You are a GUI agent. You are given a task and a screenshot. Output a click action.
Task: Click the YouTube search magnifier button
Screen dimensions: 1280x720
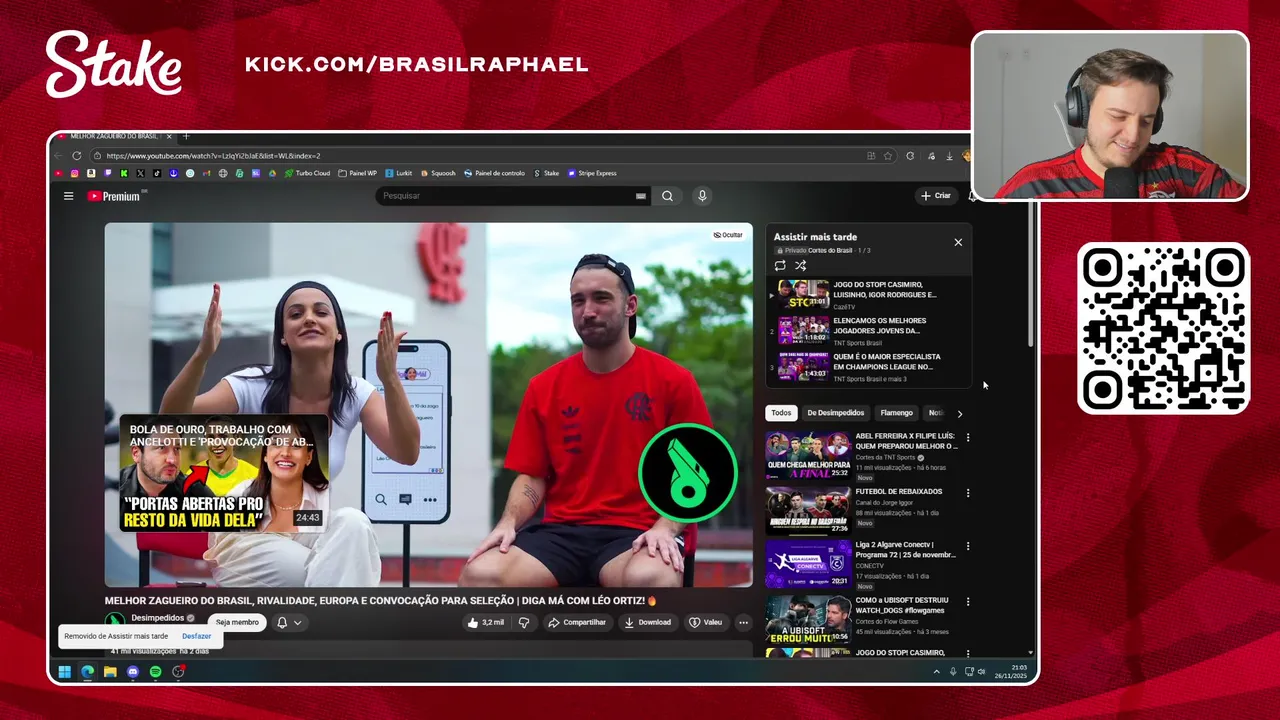click(667, 196)
